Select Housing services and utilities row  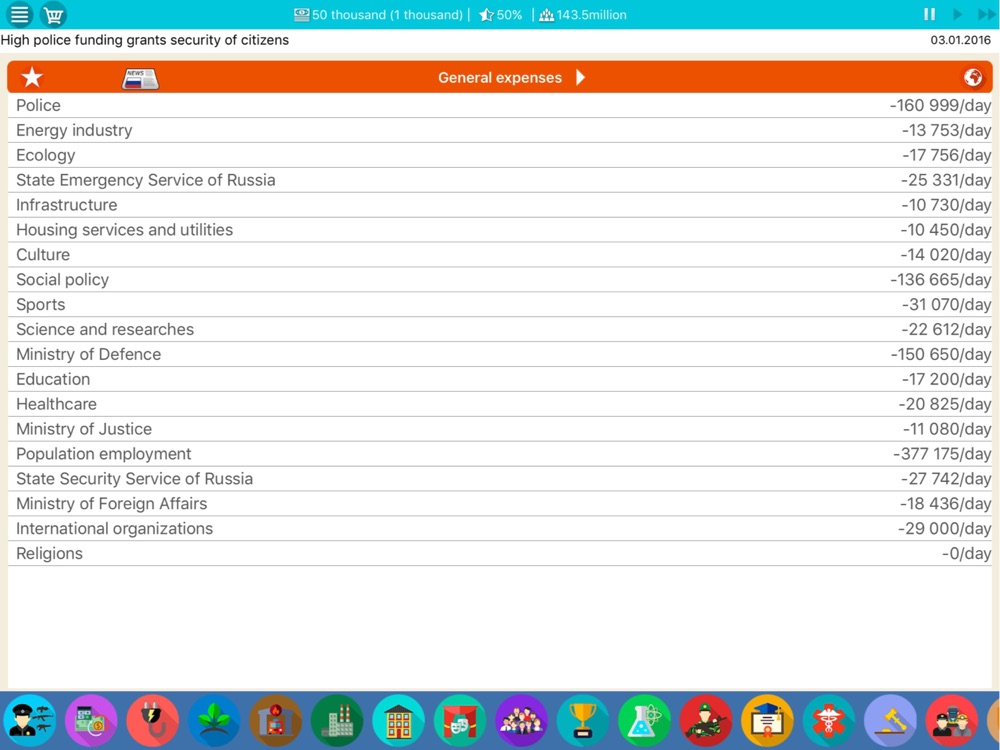tap(500, 230)
